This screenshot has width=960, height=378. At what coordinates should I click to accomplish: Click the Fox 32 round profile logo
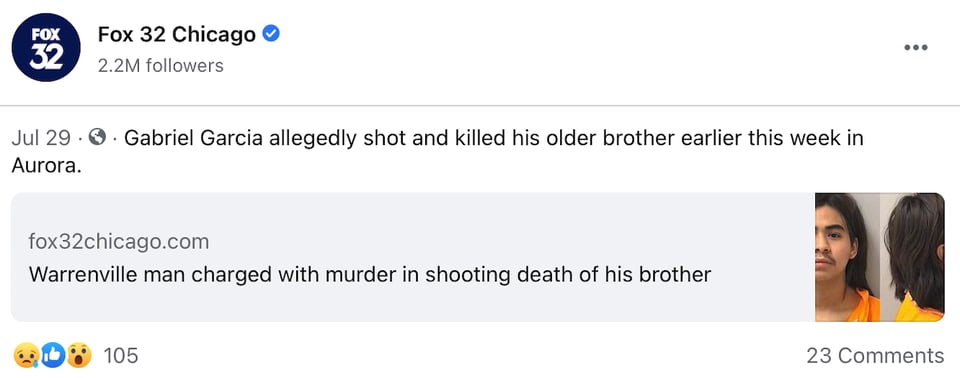(x=46, y=47)
